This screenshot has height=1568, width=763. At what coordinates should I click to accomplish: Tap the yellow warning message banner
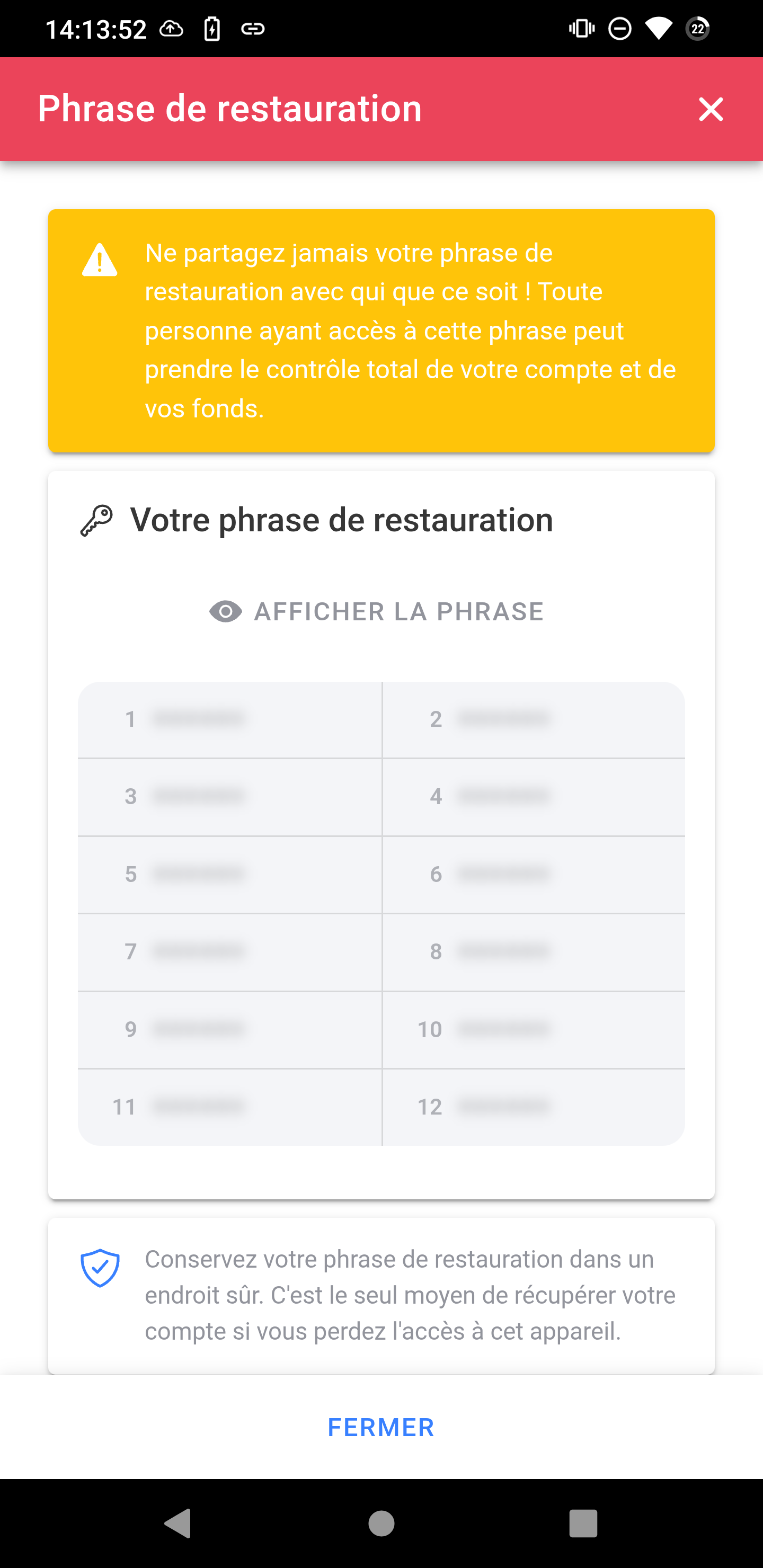click(381, 331)
